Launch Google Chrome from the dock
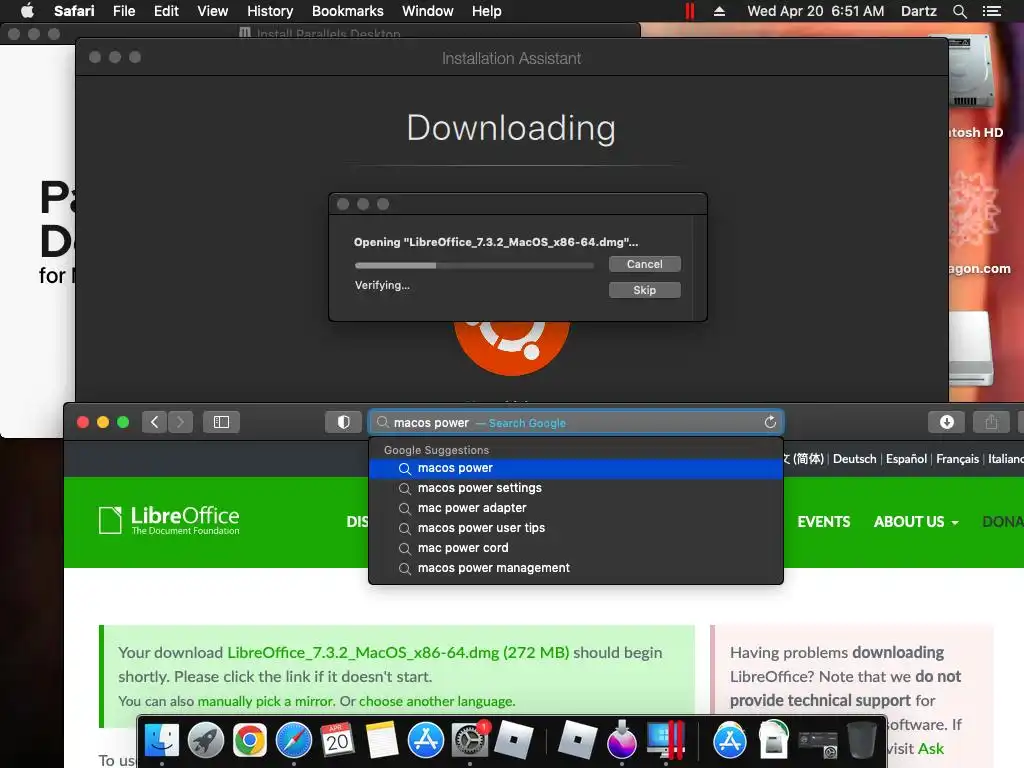 [249, 741]
